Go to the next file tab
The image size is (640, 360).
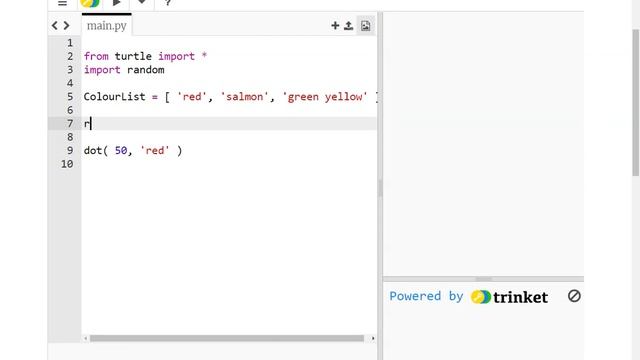tap(66, 26)
